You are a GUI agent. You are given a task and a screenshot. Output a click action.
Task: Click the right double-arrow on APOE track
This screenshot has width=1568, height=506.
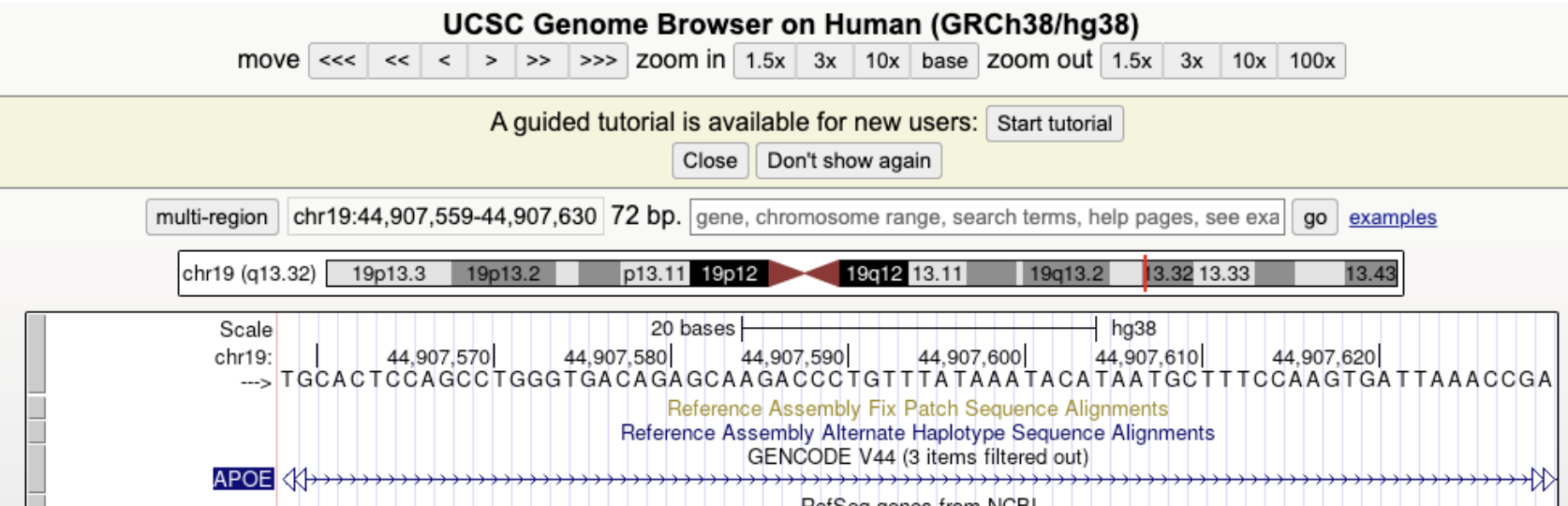click(x=1543, y=480)
